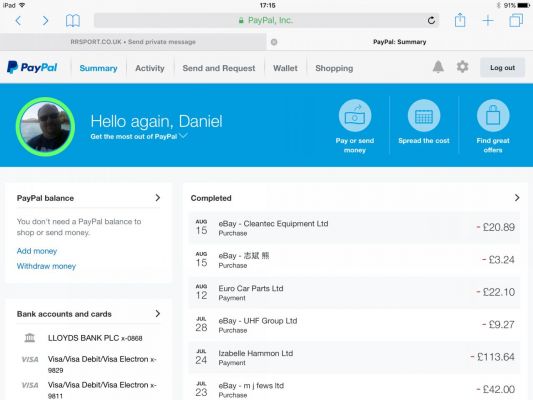Click the PayPal balance heading
Screen dimensions: 533x400
click(45, 198)
